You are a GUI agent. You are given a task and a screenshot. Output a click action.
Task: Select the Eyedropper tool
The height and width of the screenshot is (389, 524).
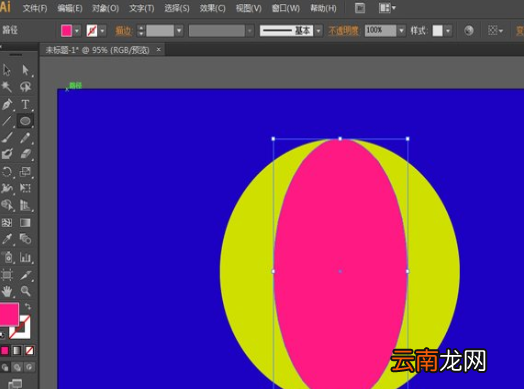(x=7, y=239)
